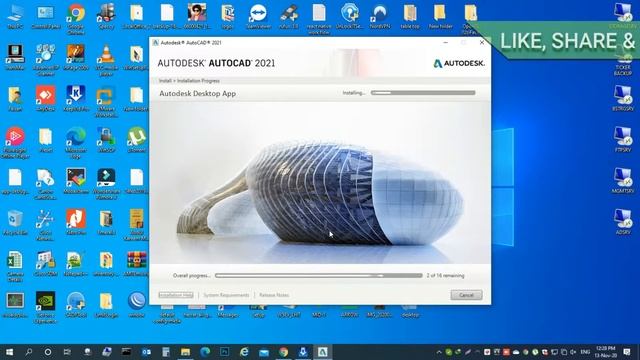Open the Wondershare Filmora desktop shortcut

point(106,184)
